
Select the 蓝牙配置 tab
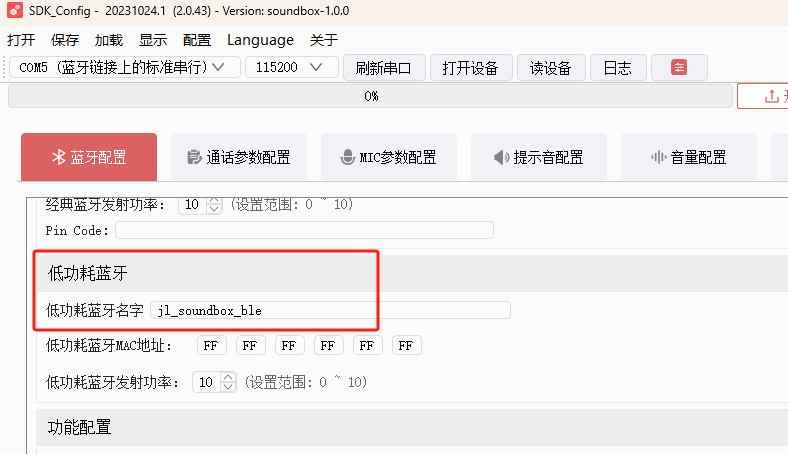pos(89,157)
